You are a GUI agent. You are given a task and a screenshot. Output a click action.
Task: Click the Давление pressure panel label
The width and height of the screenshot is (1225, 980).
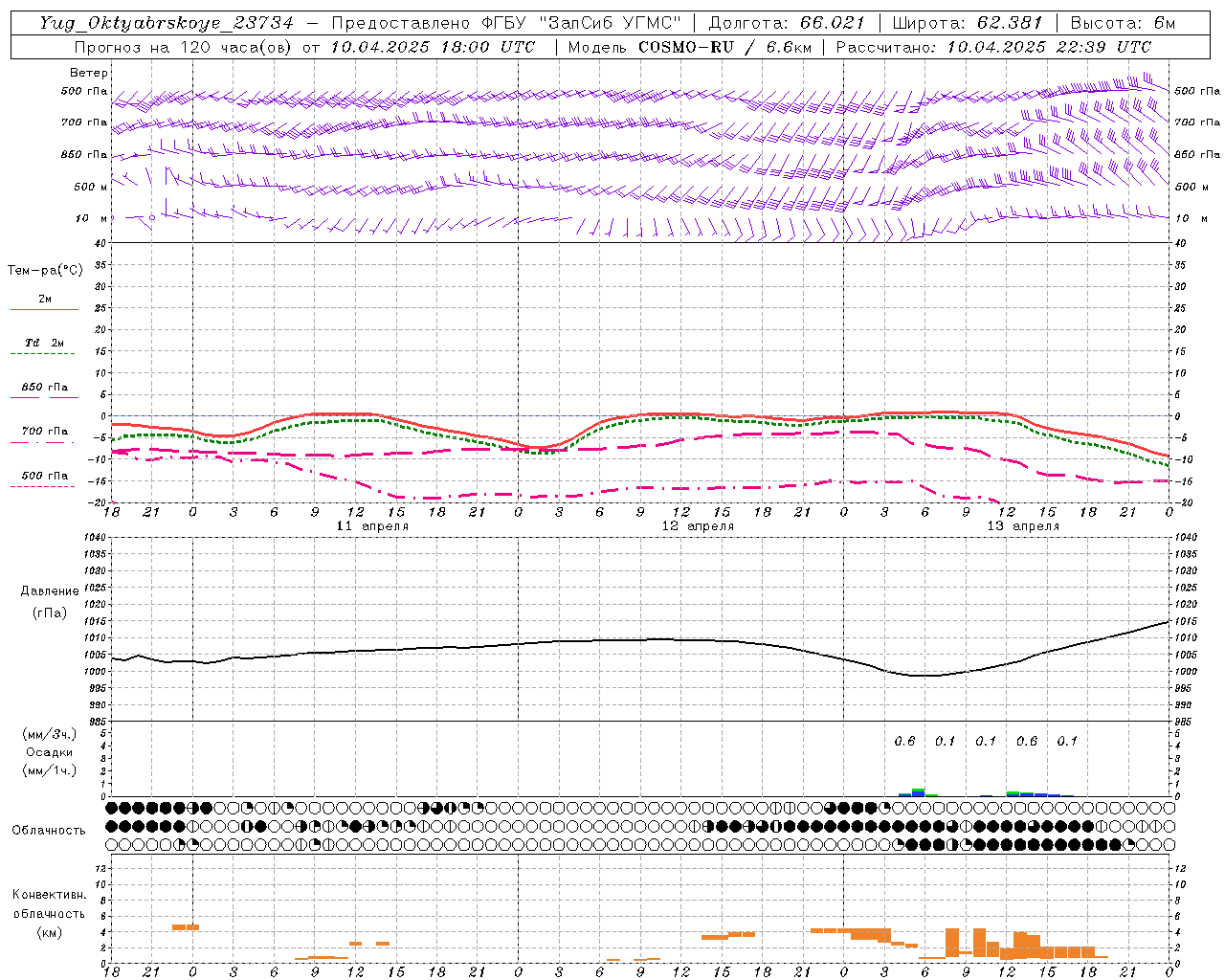[50, 591]
